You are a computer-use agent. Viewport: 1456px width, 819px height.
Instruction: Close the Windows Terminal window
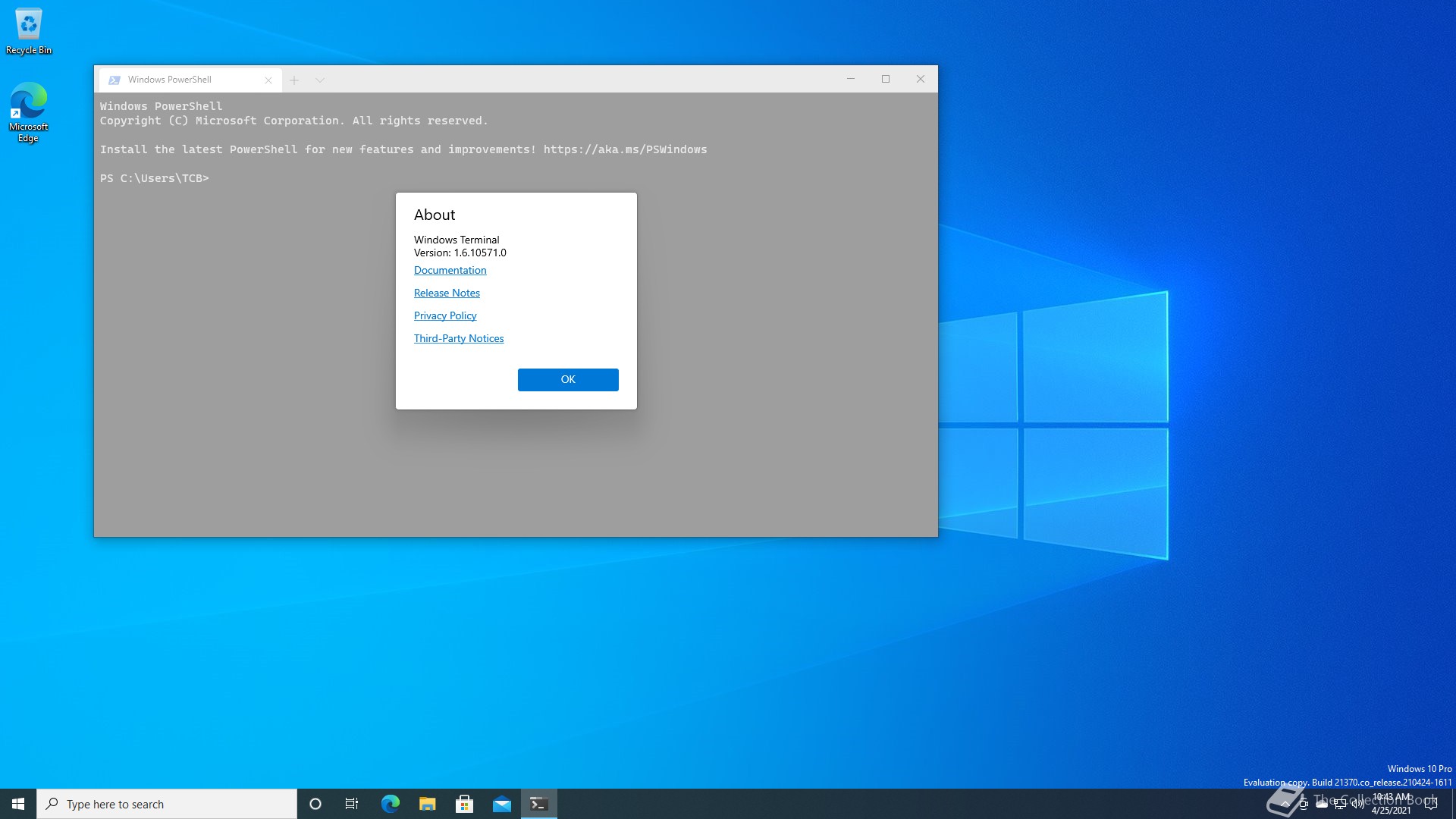click(x=921, y=79)
